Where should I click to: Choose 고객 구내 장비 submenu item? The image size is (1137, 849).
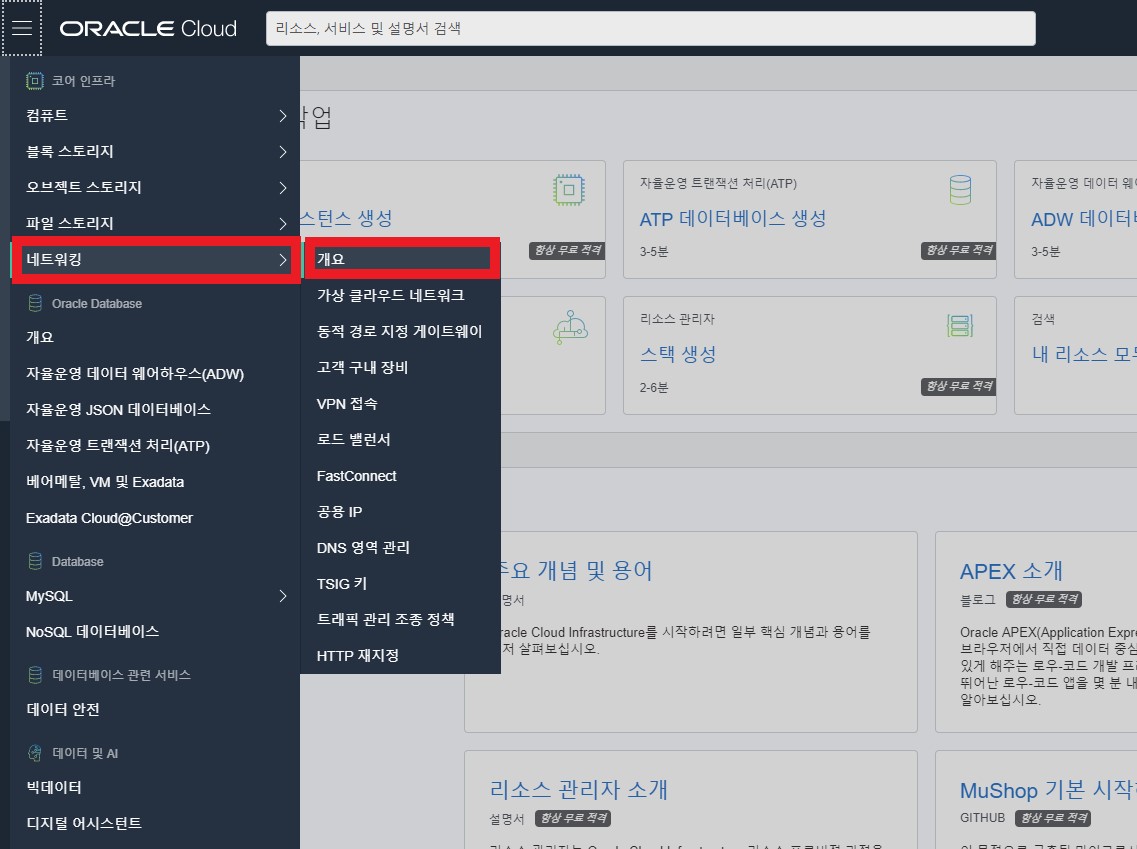click(400, 368)
